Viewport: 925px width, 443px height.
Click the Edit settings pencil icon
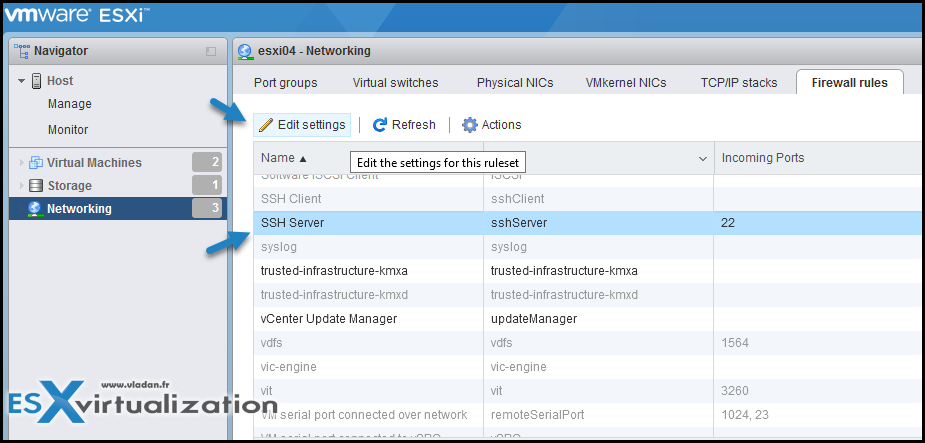pyautogui.click(x=266, y=125)
